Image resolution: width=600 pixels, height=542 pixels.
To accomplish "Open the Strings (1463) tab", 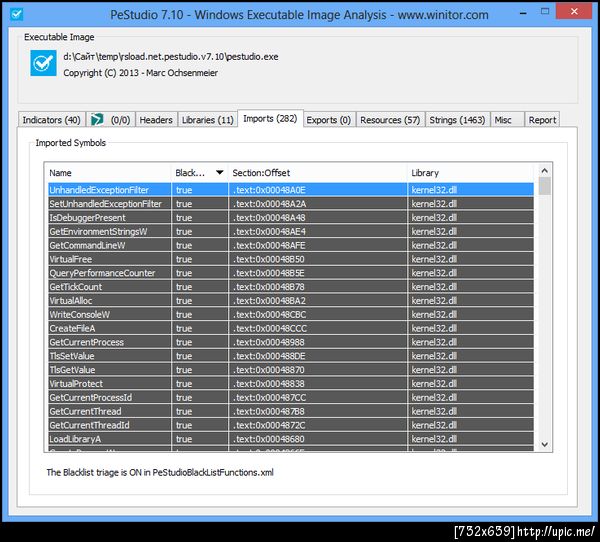I will 457,120.
